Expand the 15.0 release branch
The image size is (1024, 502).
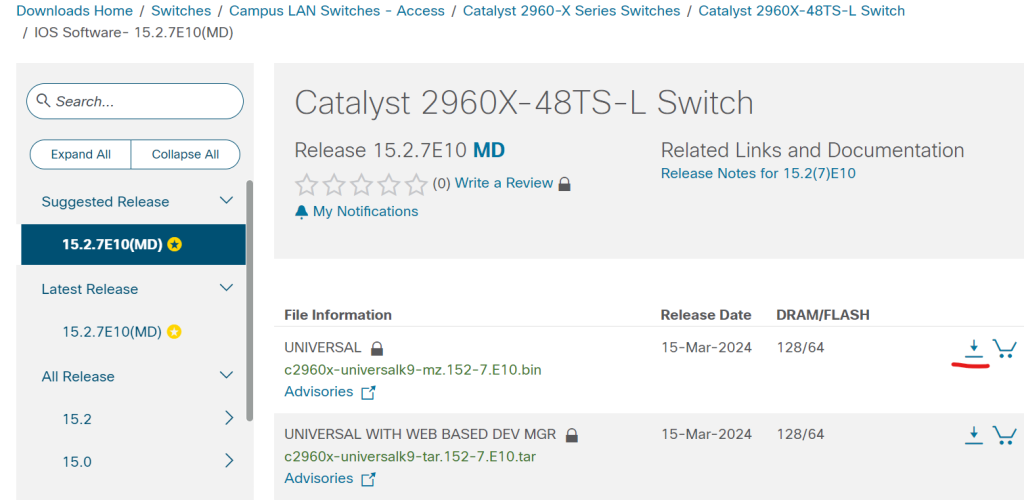[x=229, y=461]
